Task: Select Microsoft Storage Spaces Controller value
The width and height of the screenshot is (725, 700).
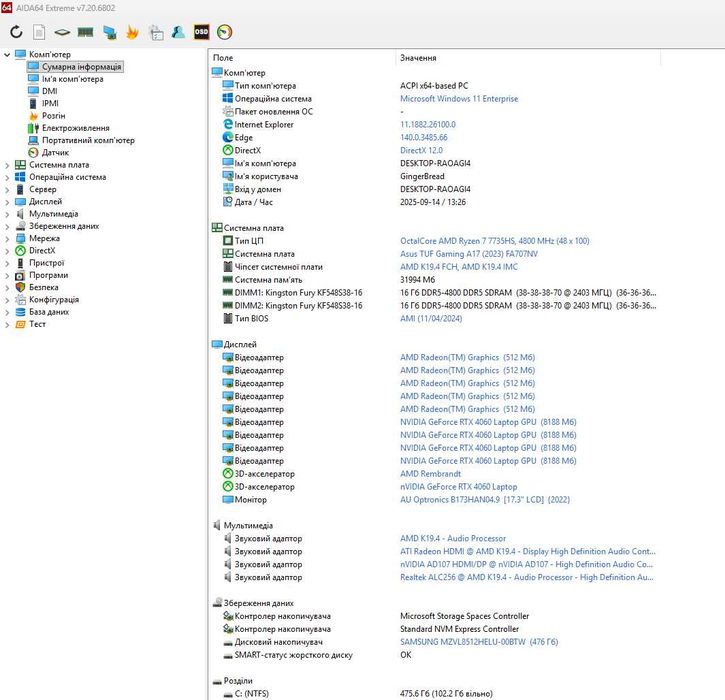Action: [464, 616]
